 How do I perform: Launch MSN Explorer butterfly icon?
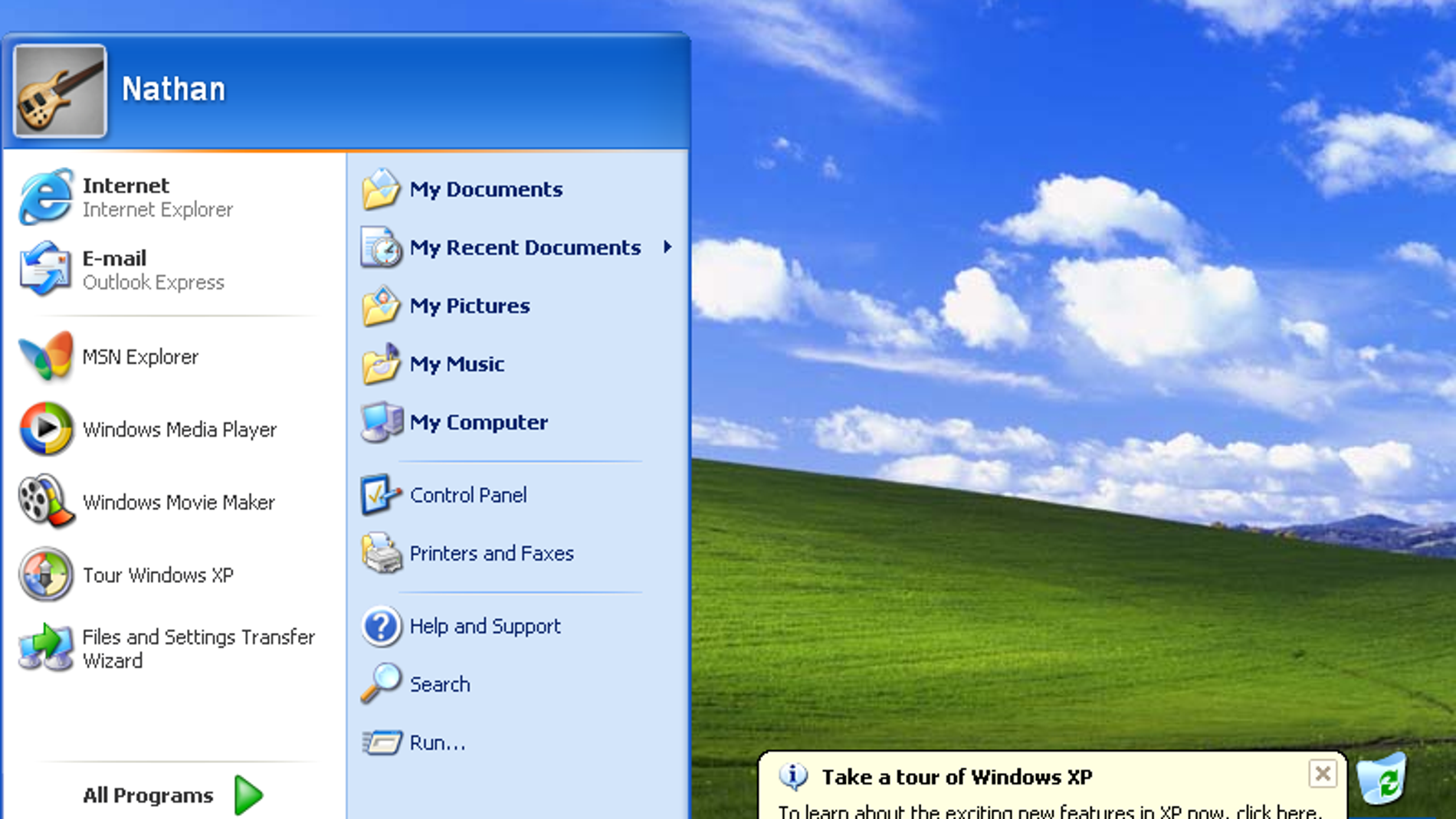click(x=46, y=356)
